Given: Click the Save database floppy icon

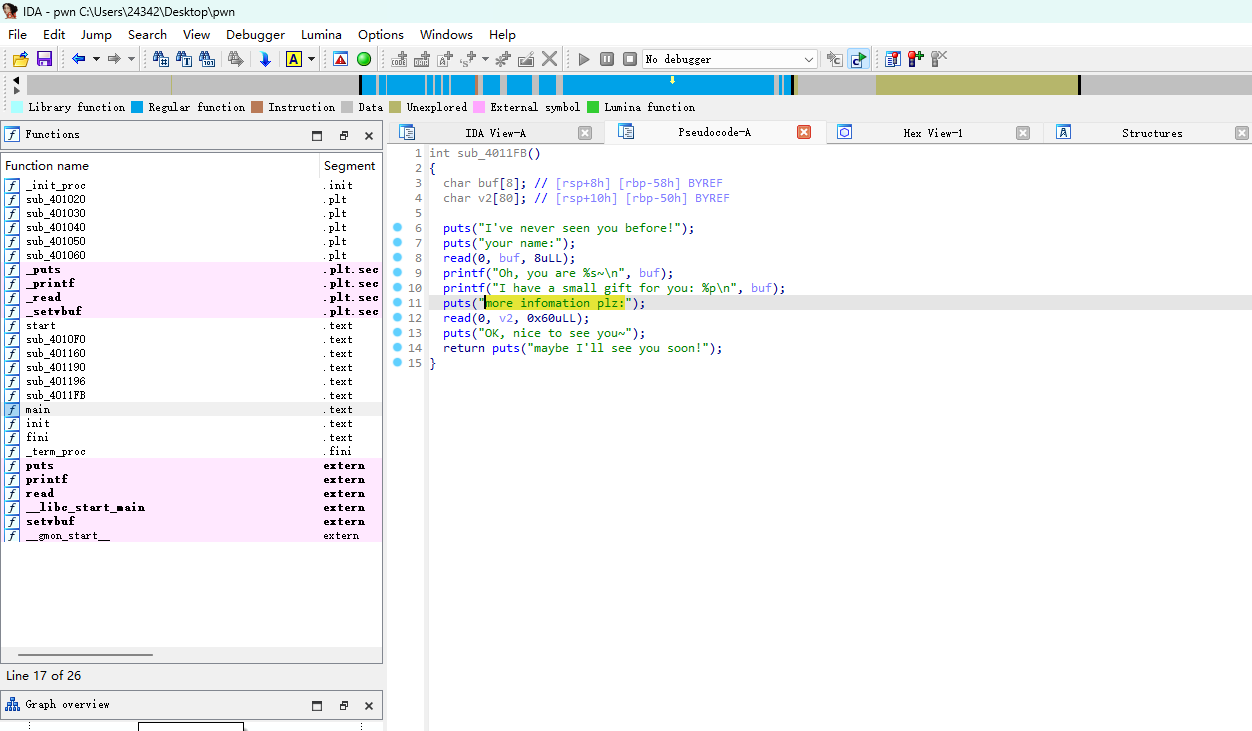Looking at the screenshot, I should 44,59.
